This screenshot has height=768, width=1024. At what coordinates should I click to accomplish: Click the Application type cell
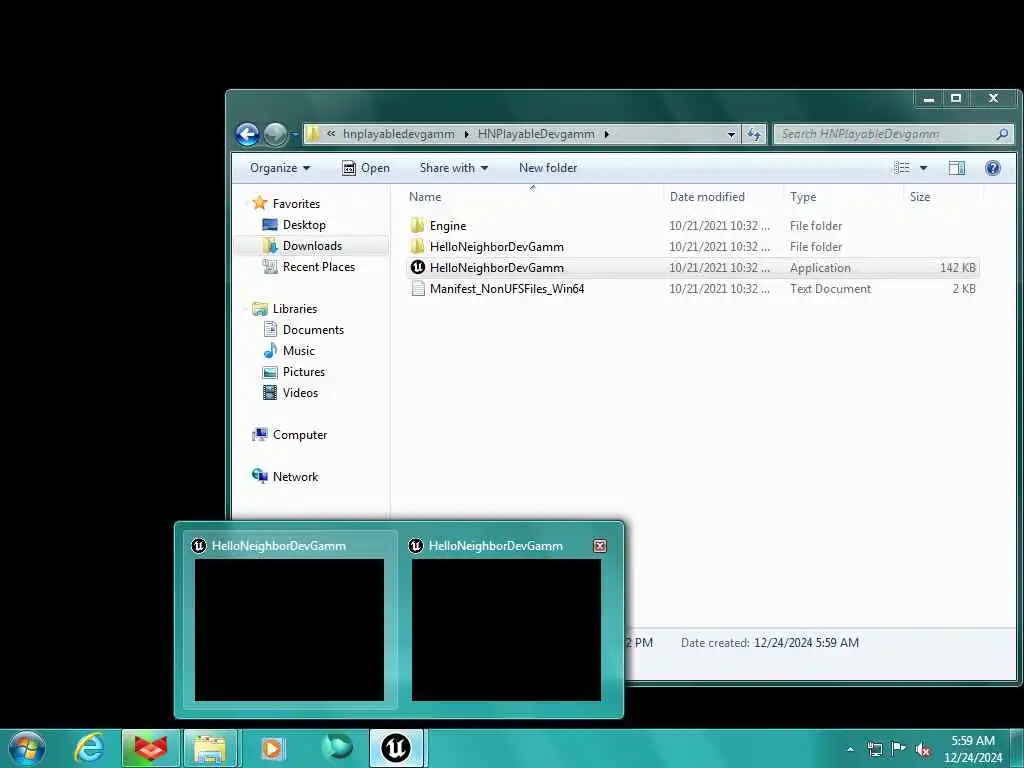coord(820,268)
